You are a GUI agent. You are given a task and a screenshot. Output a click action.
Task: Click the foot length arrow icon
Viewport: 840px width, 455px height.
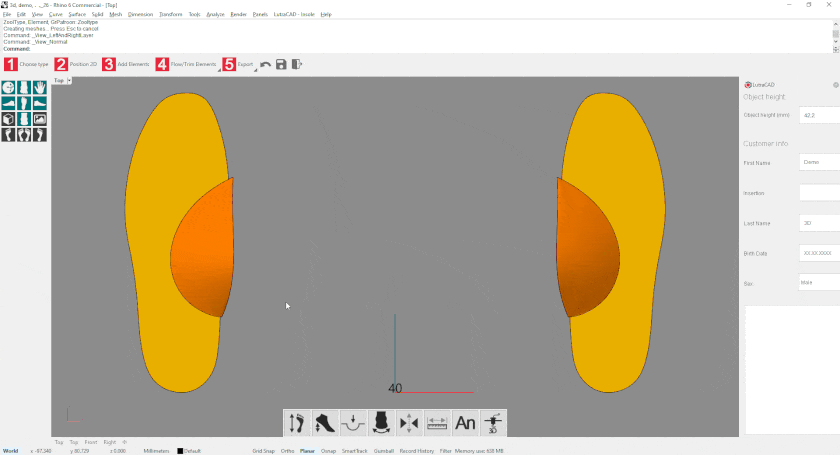click(297, 423)
